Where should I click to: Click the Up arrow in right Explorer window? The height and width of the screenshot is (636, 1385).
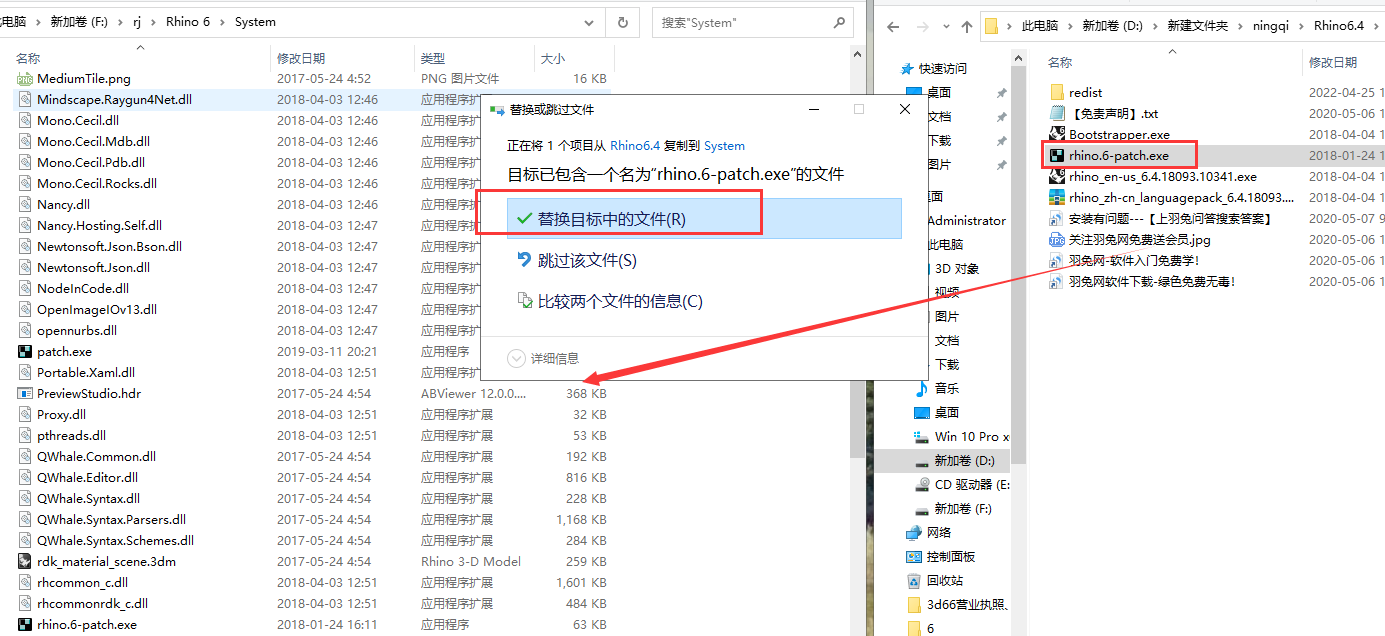point(967,27)
